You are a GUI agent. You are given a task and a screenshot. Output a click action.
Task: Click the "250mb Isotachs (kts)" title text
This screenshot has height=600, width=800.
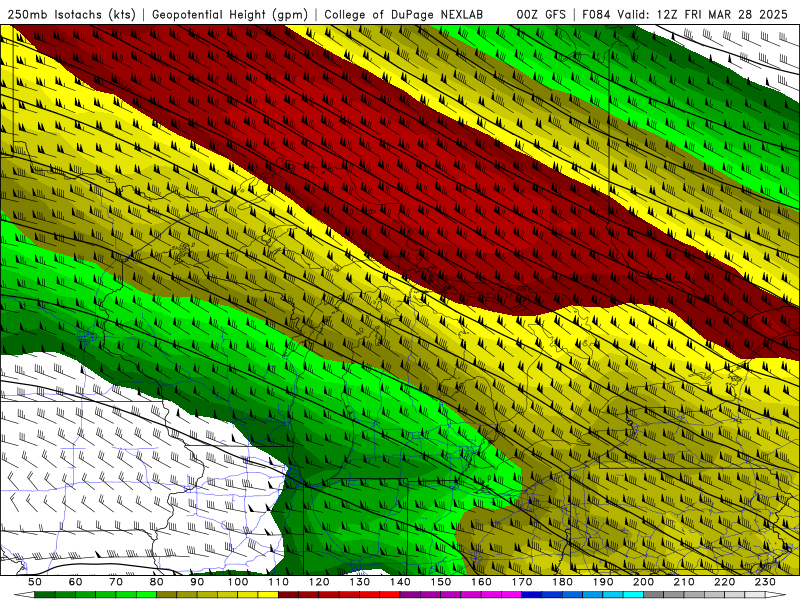[71, 15]
